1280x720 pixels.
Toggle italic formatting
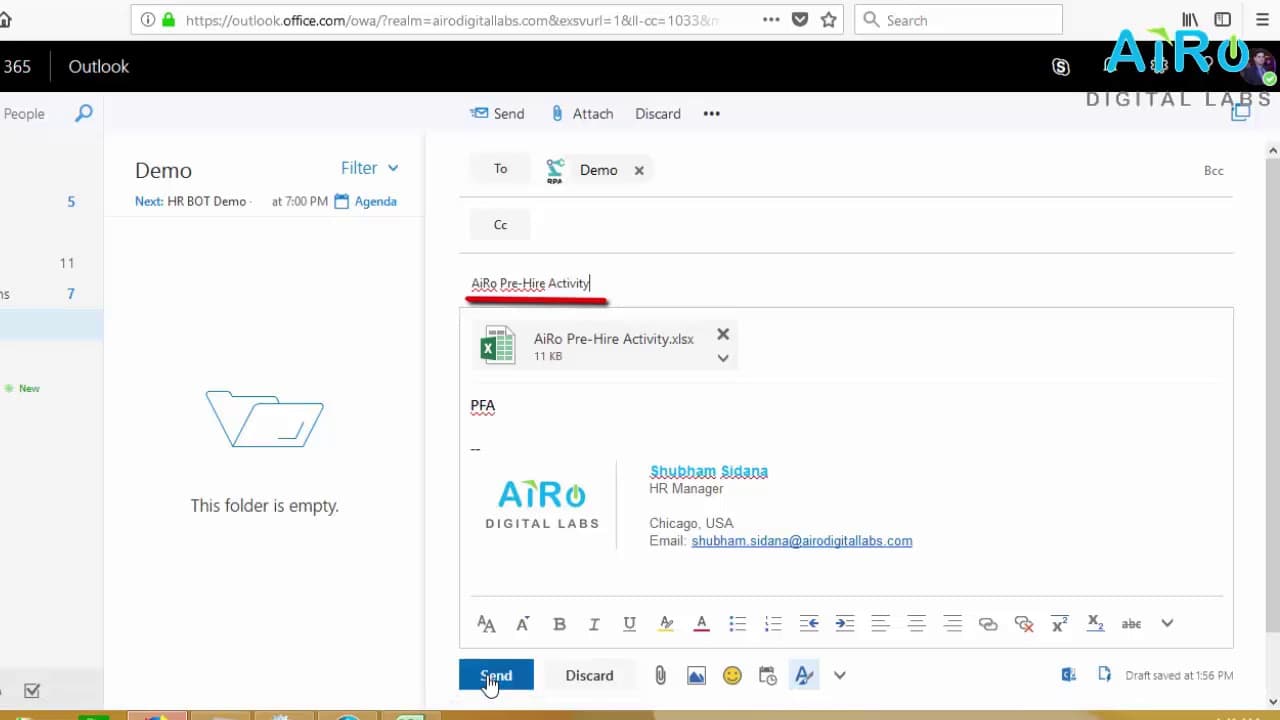[x=594, y=624]
